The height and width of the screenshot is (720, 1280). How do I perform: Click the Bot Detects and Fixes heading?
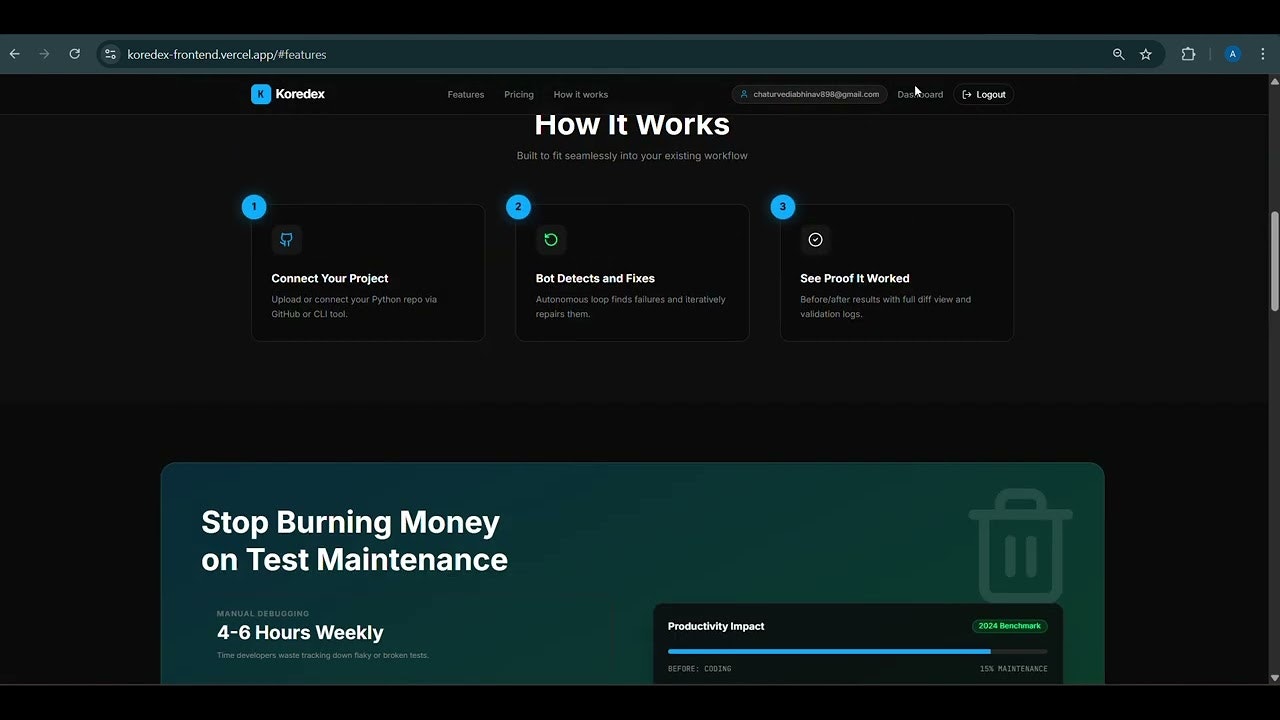tap(595, 278)
